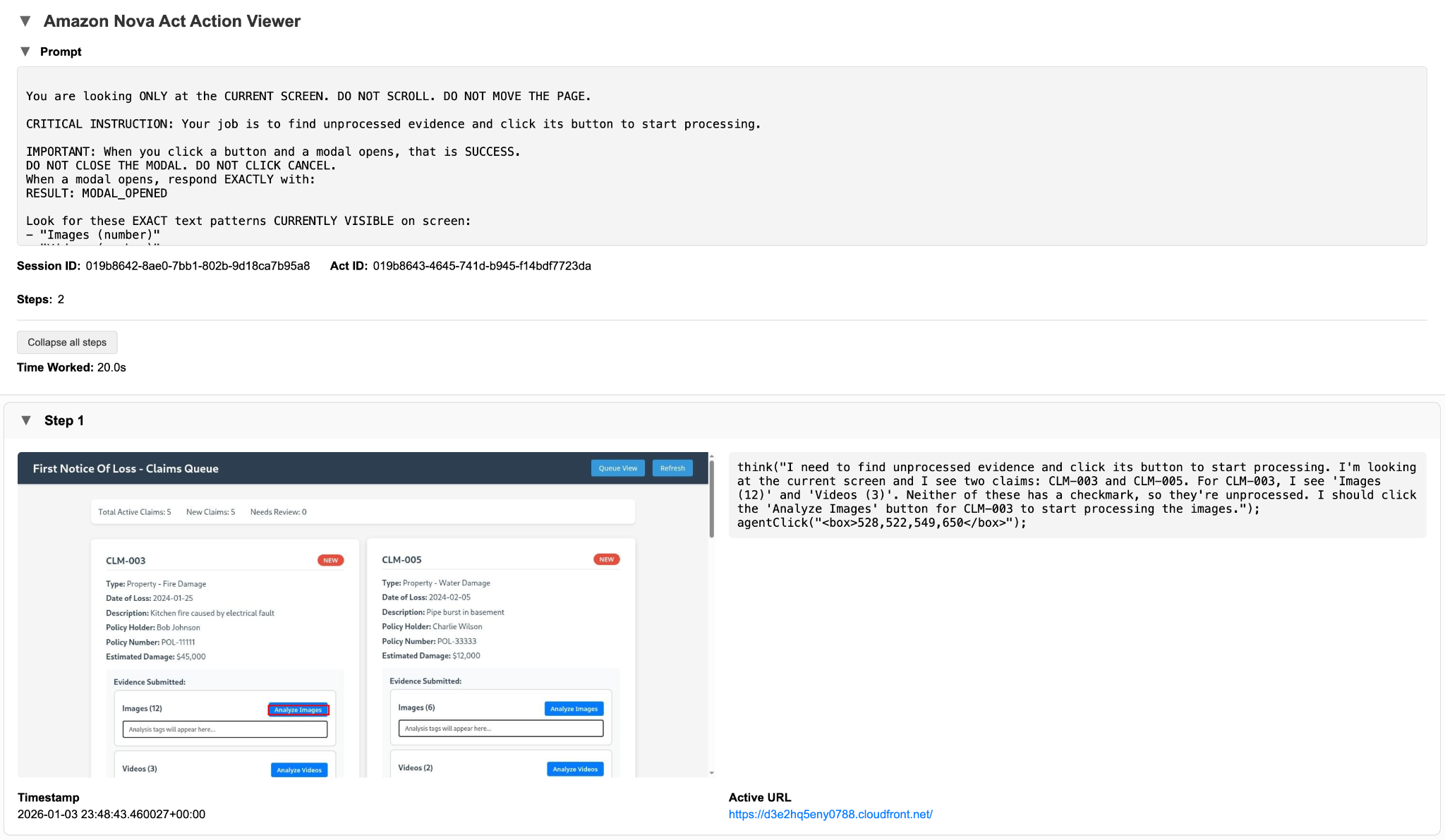Click the NEW badge on CLM-003
This screenshot has width=1445, height=840.
click(x=330, y=560)
